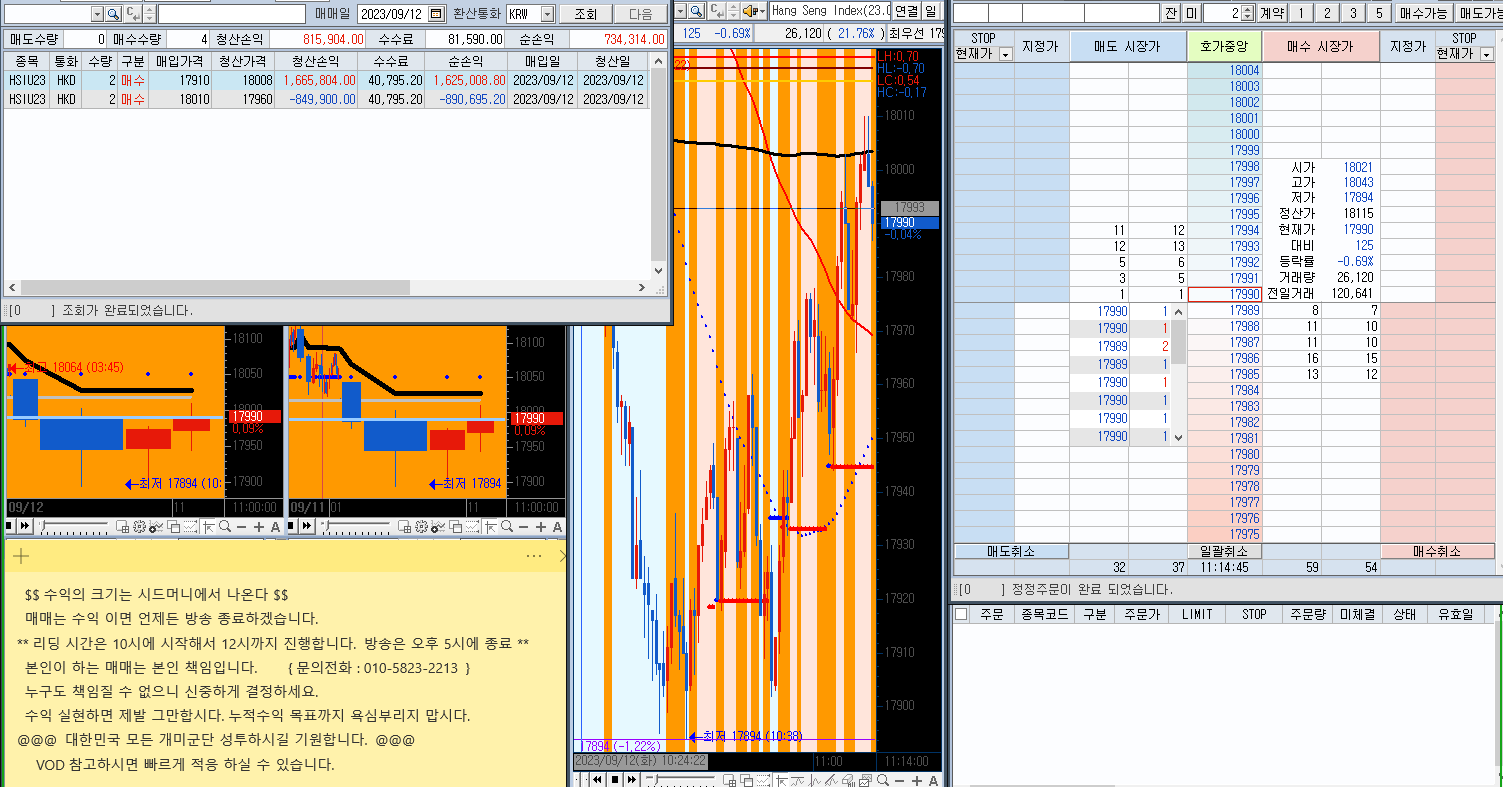Add a new sticky note with the plus icon
Image resolution: width=1503 pixels, height=787 pixels.
pyautogui.click(x=22, y=555)
